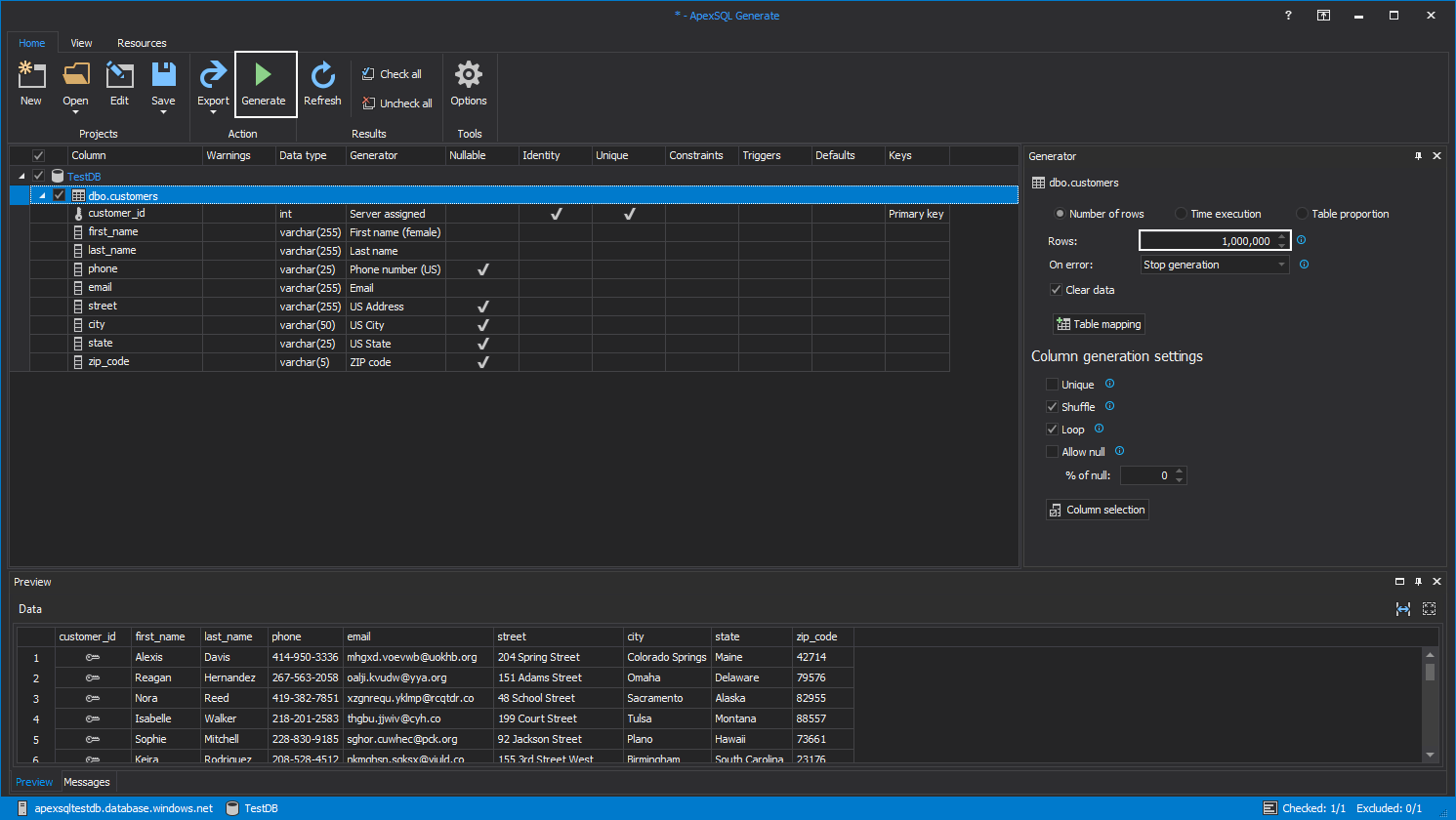The height and width of the screenshot is (820, 1456).
Task: Refresh the generation results
Action: (322, 84)
